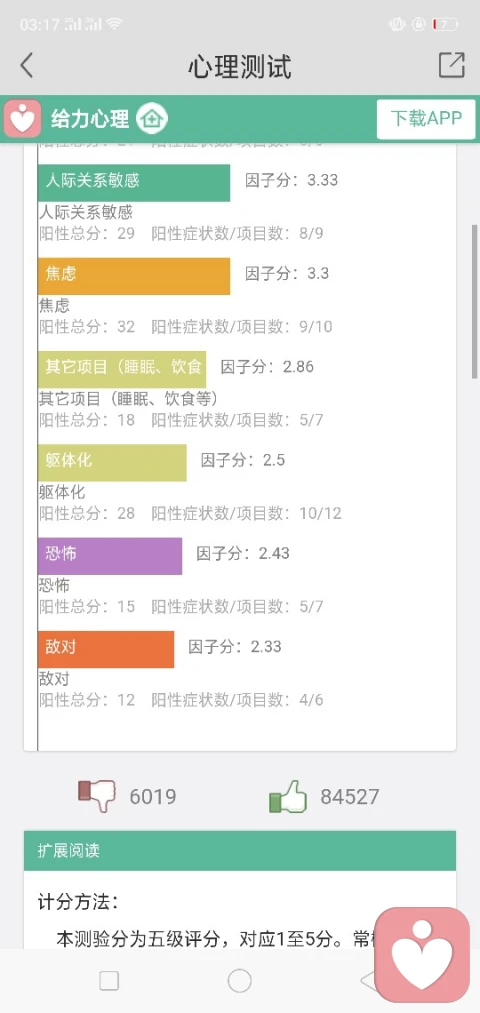Click the green thumbs-up like icon
Viewport: 480px width, 1013px height.
coord(288,796)
